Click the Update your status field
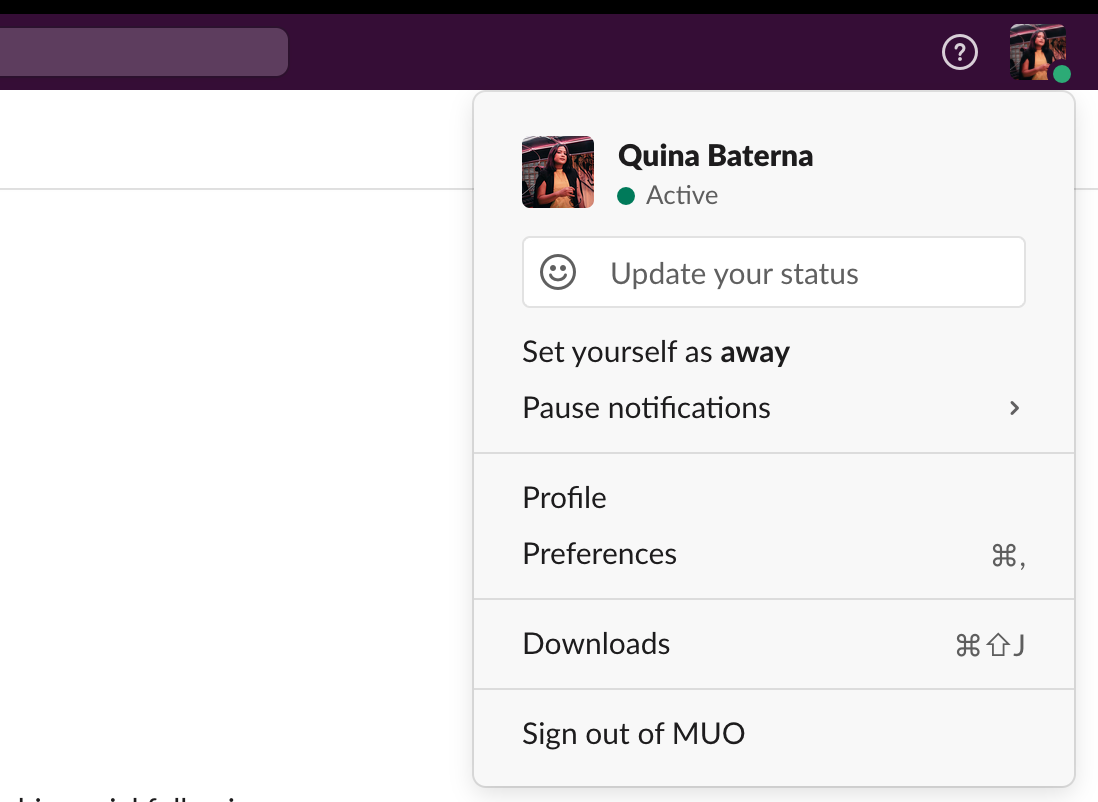The height and width of the screenshot is (802, 1098). pyautogui.click(x=773, y=273)
